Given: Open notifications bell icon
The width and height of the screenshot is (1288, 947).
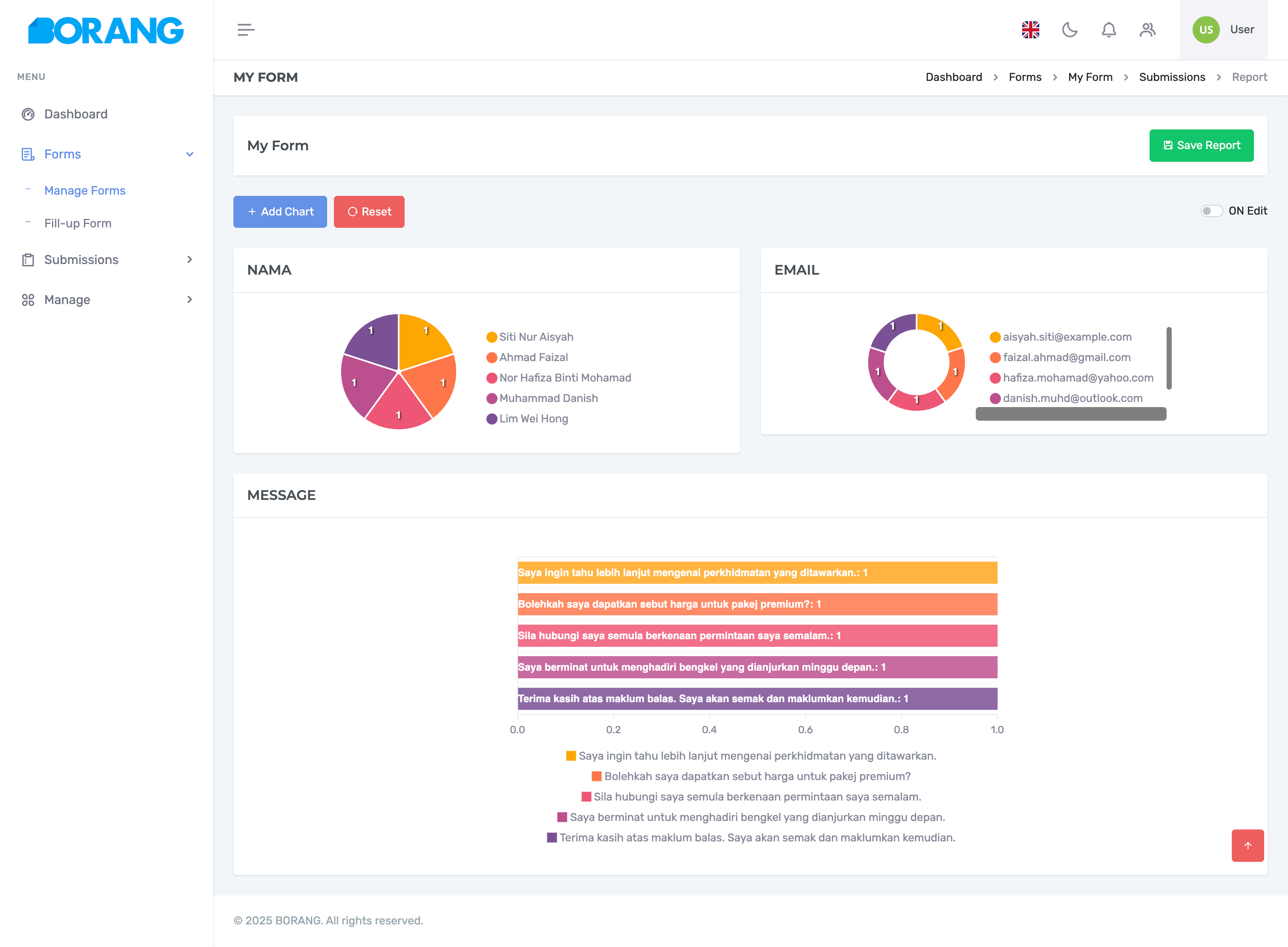Looking at the screenshot, I should coord(1109,30).
